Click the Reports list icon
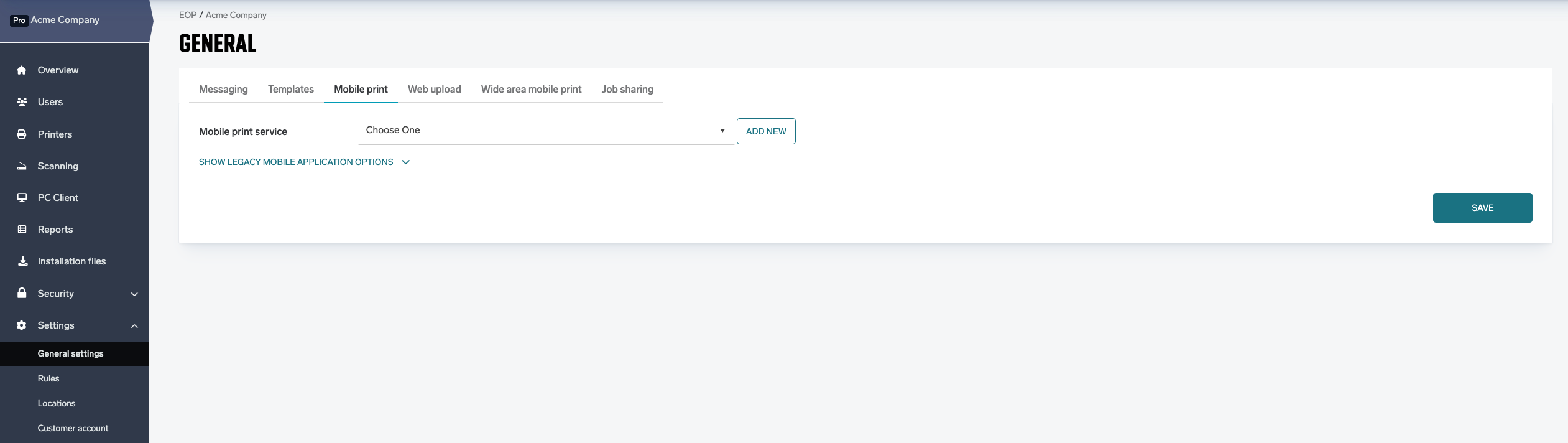The image size is (1568, 443). 22,230
